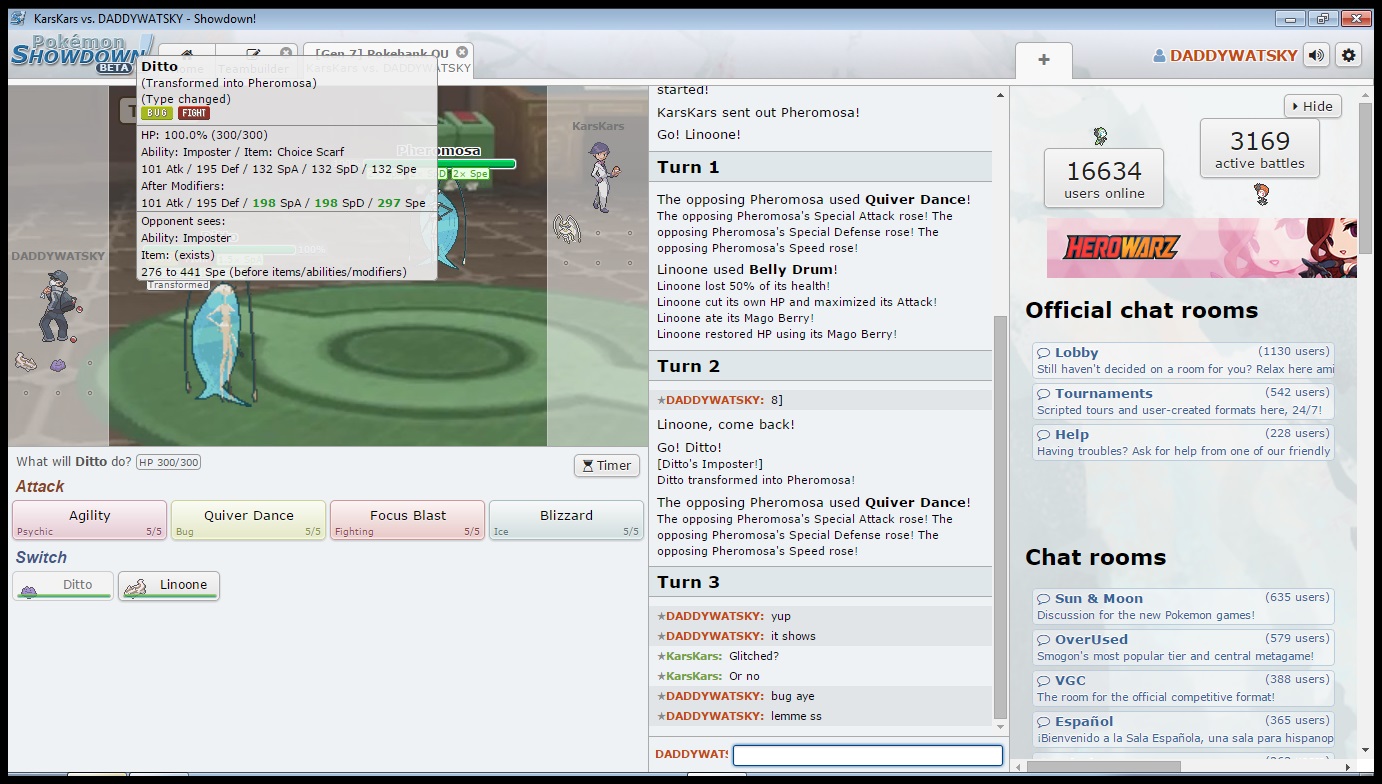
Task: Open a new room with plus tab
Action: (1043, 60)
